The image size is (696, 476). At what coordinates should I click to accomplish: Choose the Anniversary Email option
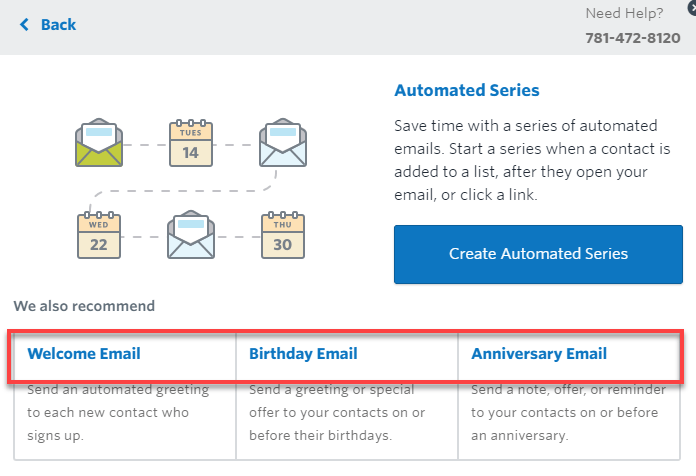(x=539, y=354)
